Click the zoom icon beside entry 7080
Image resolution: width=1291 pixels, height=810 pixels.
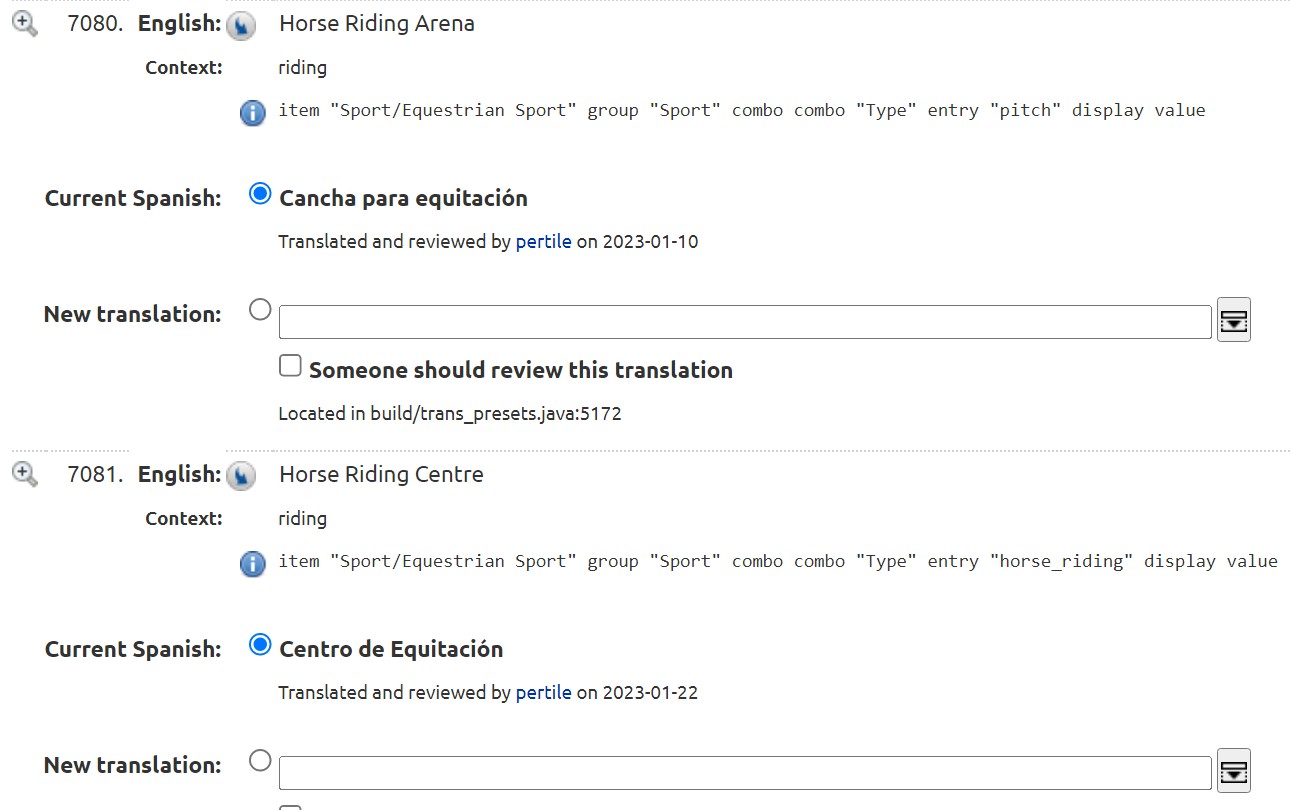coord(25,24)
